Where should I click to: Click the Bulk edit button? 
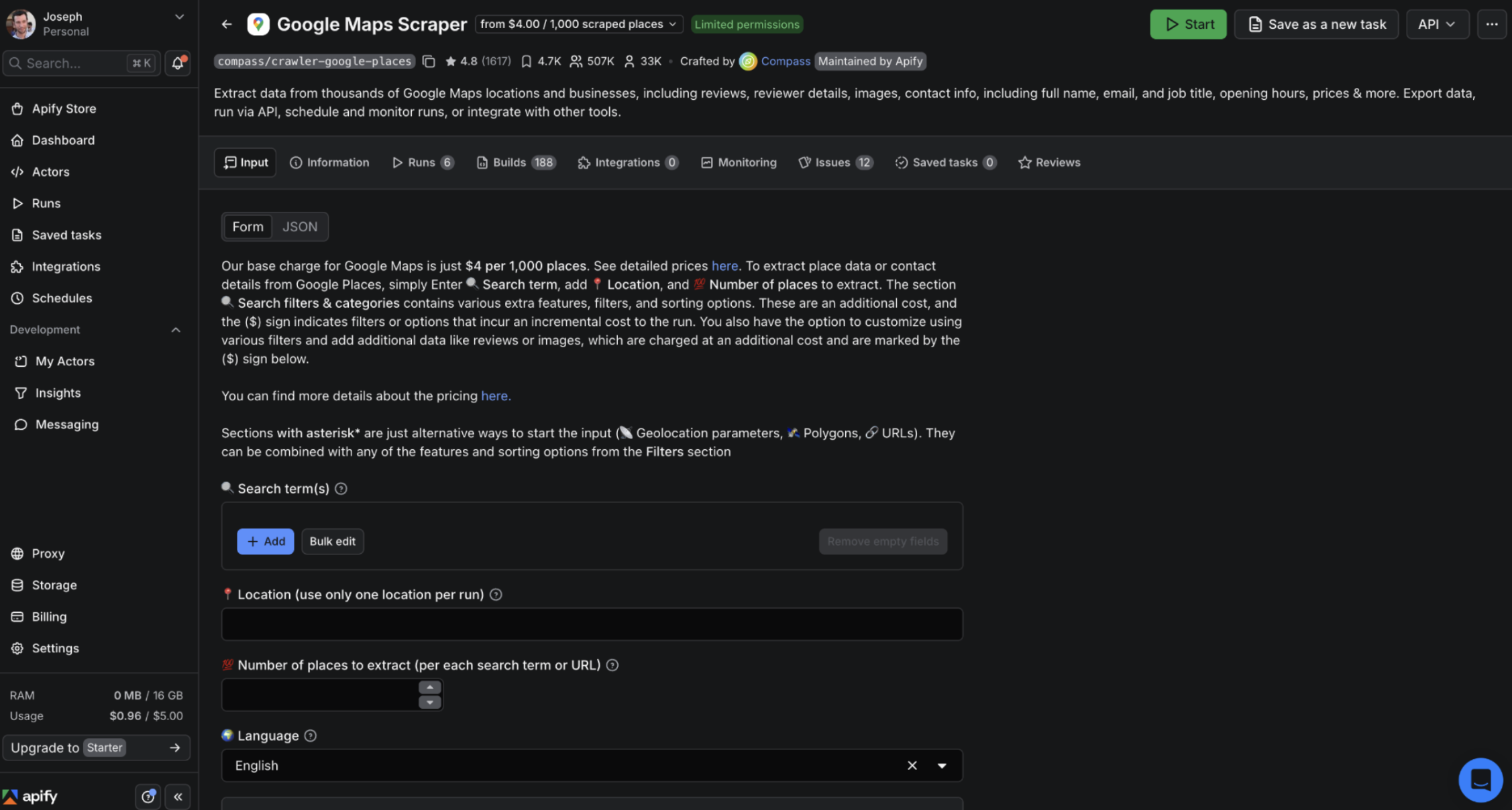(333, 541)
